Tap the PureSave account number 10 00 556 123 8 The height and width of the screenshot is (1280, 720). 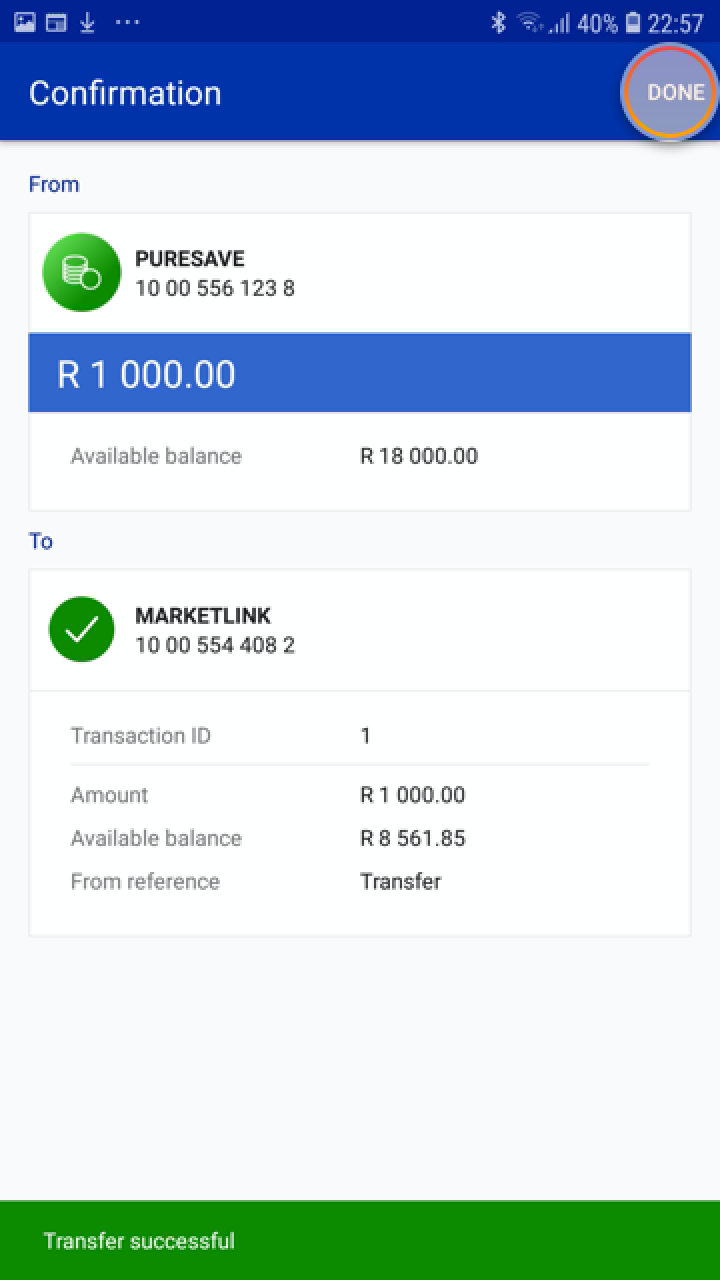[215, 289]
